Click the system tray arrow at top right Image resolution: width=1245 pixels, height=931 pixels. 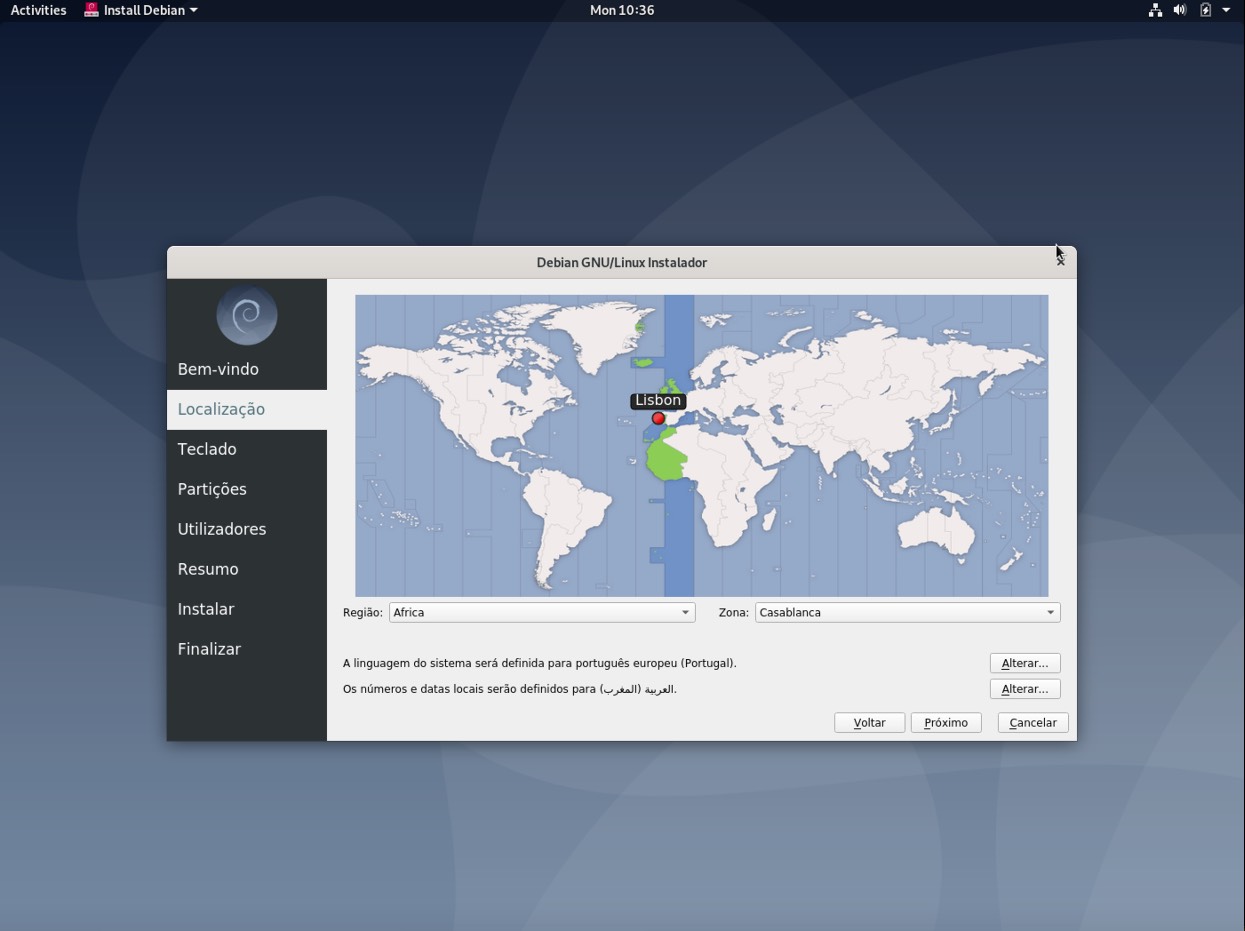coord(1226,10)
